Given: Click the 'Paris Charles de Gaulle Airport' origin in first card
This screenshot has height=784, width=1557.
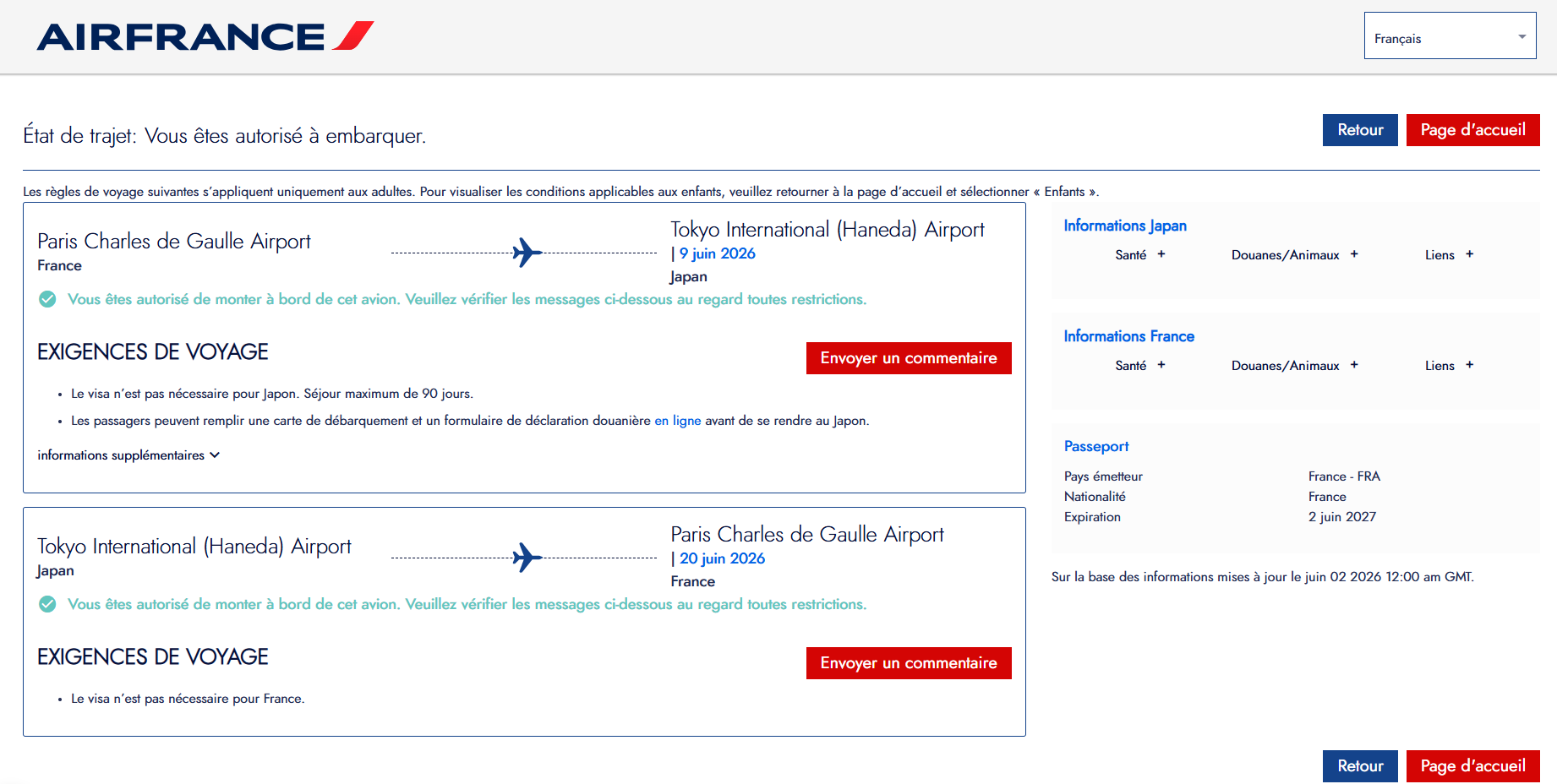Looking at the screenshot, I should (x=174, y=242).
